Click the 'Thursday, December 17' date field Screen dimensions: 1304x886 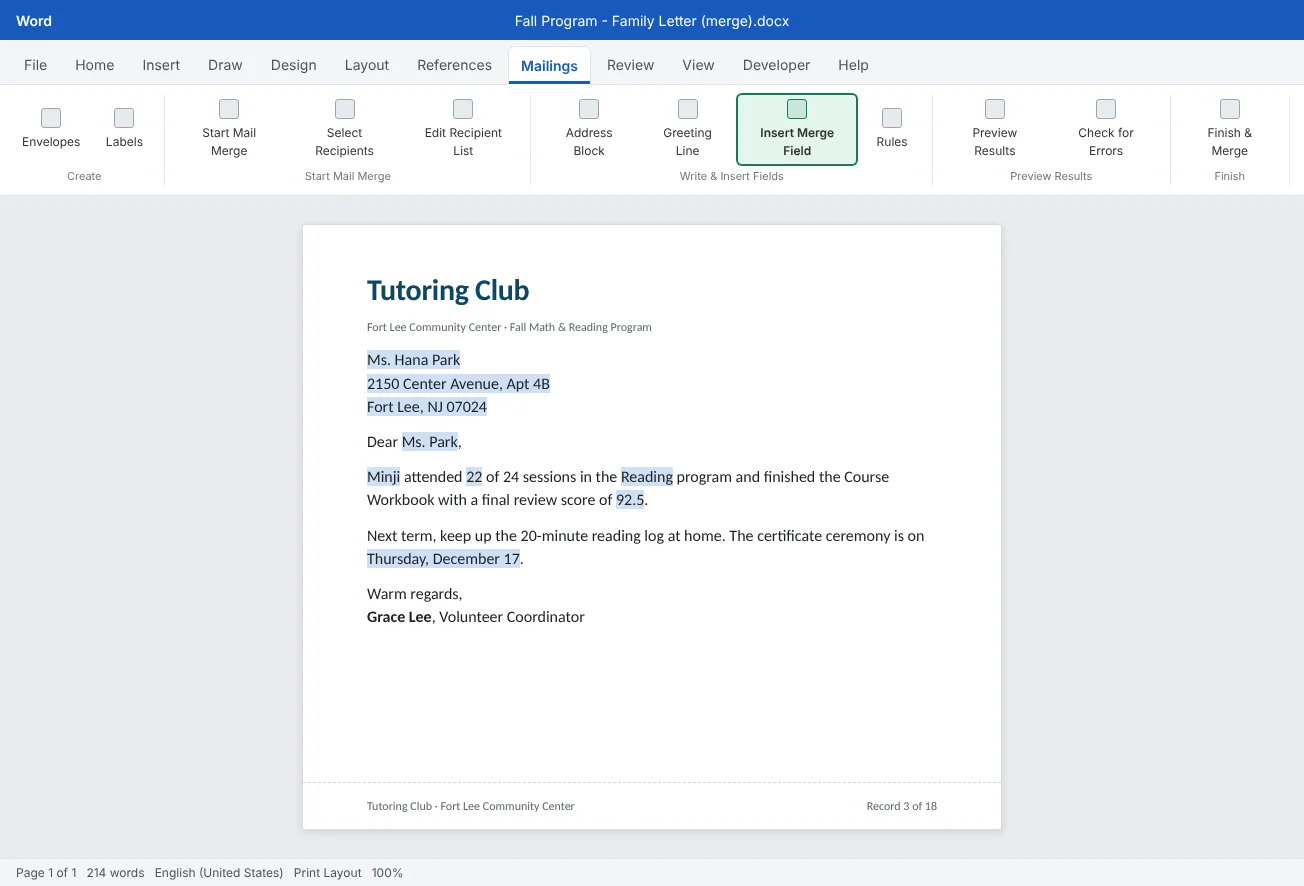(x=443, y=559)
